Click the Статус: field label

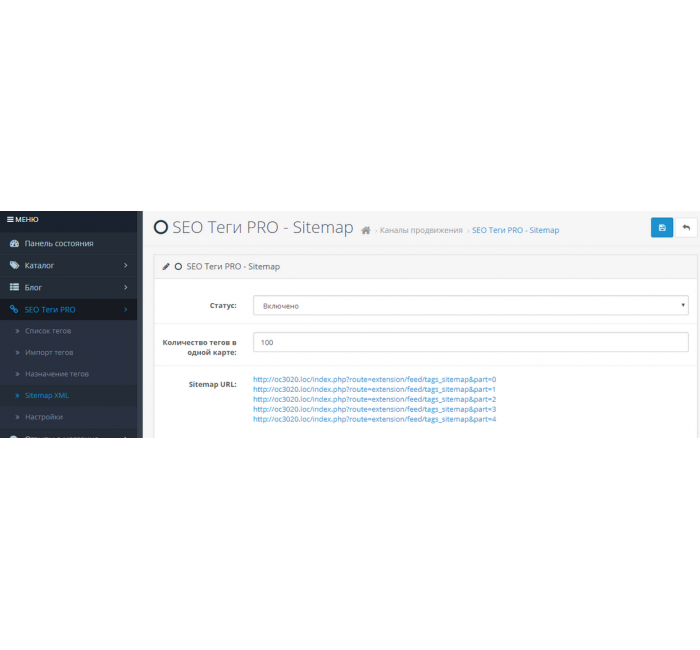(x=223, y=306)
